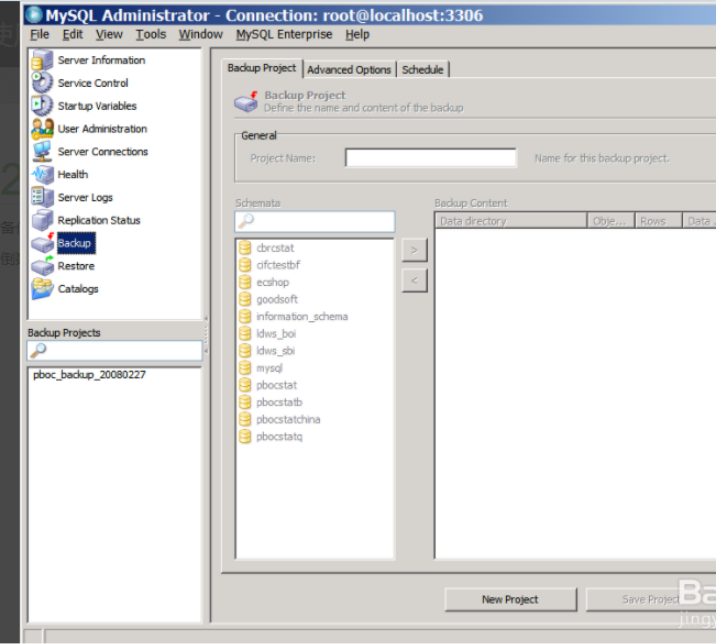Switch to the Schedule tab
The height and width of the screenshot is (644, 716).
pos(423,69)
